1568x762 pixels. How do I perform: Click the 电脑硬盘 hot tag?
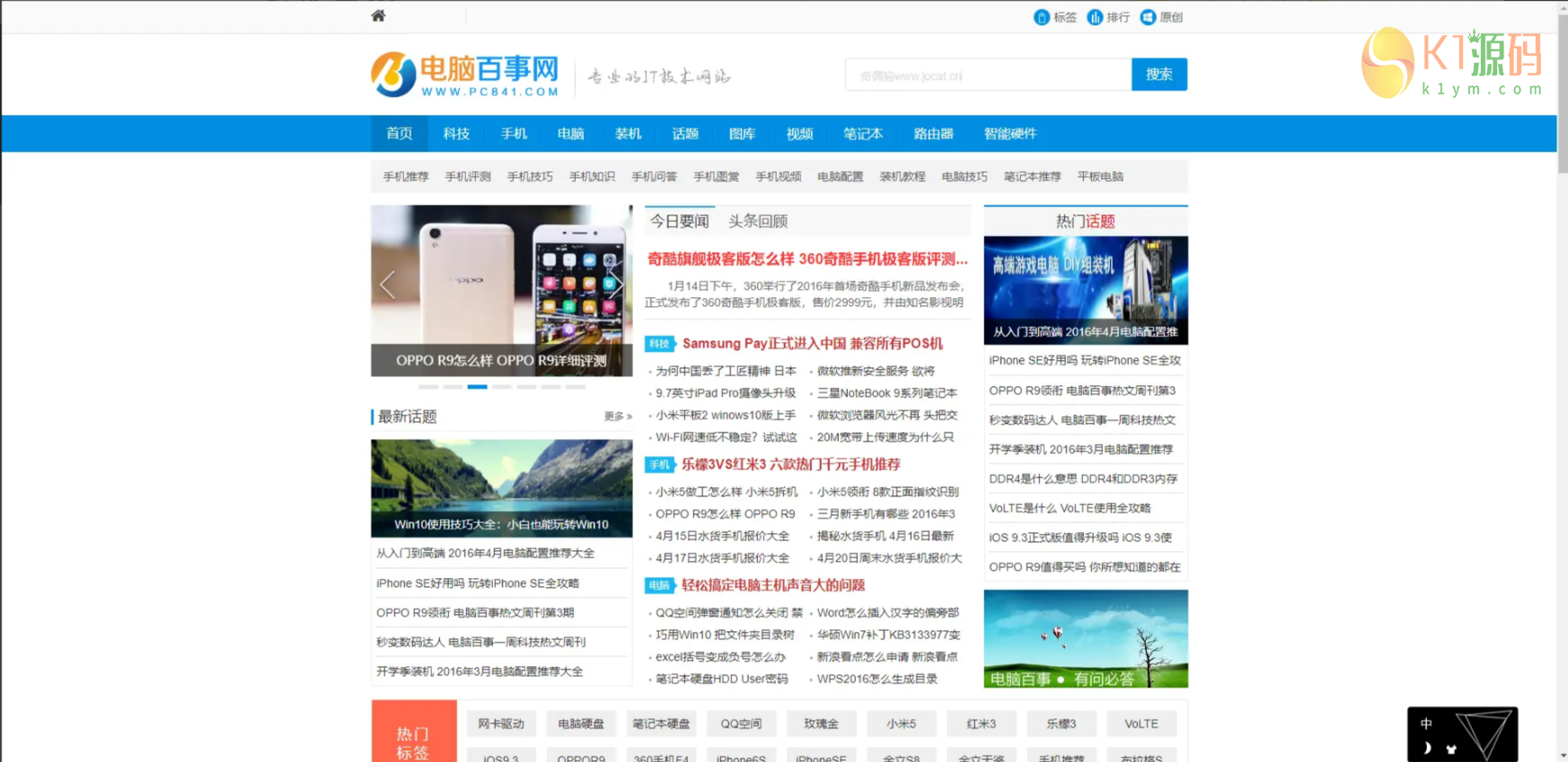(581, 723)
